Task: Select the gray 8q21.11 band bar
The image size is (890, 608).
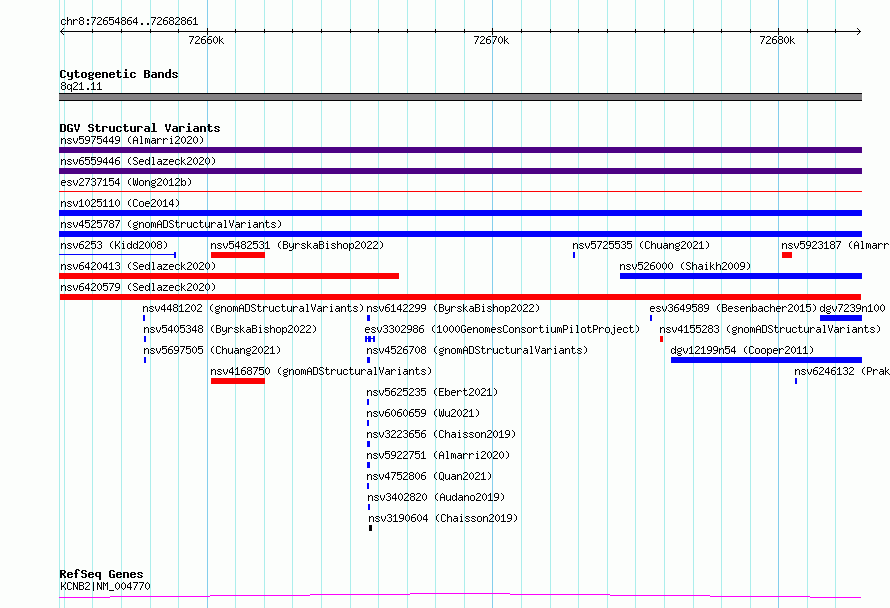Action: [460, 97]
